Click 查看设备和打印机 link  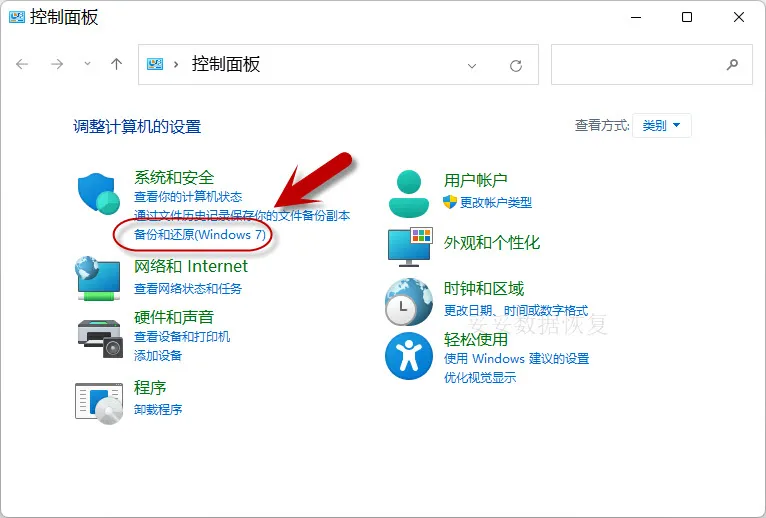point(182,337)
